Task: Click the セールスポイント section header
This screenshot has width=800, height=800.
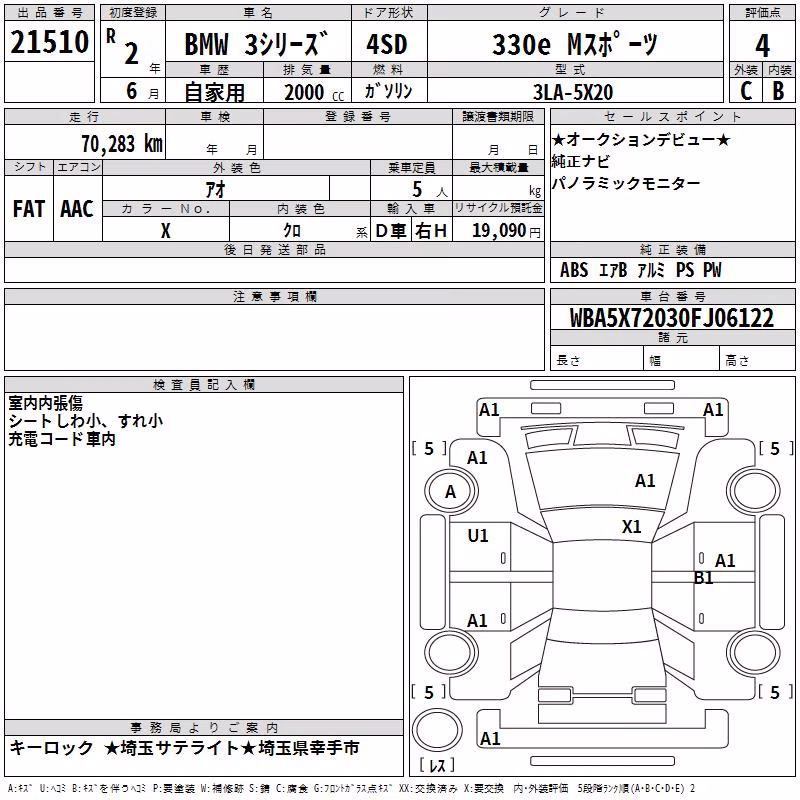Action: click(672, 116)
